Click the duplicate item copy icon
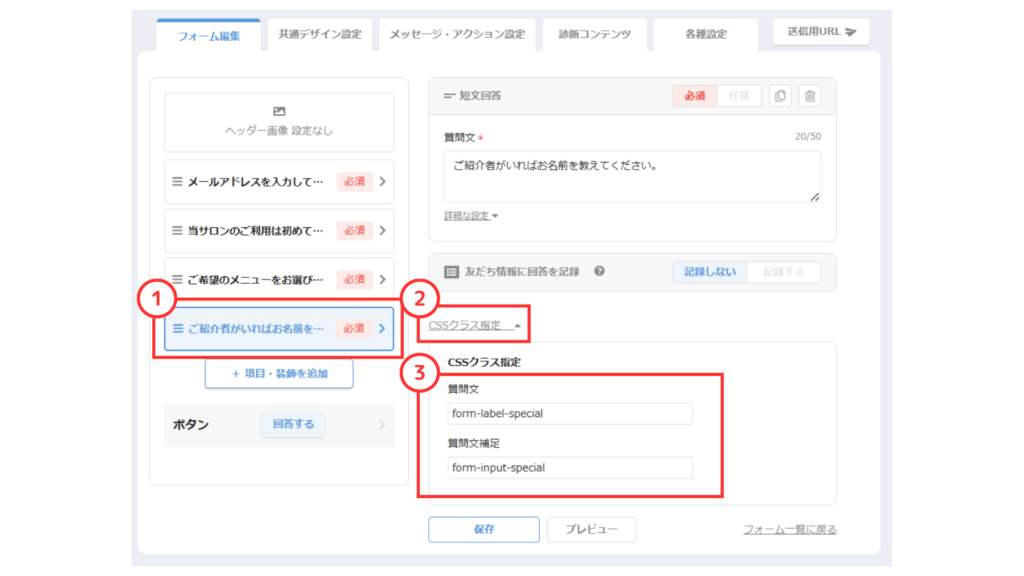Screen dimensions: 1024x576 781,96
